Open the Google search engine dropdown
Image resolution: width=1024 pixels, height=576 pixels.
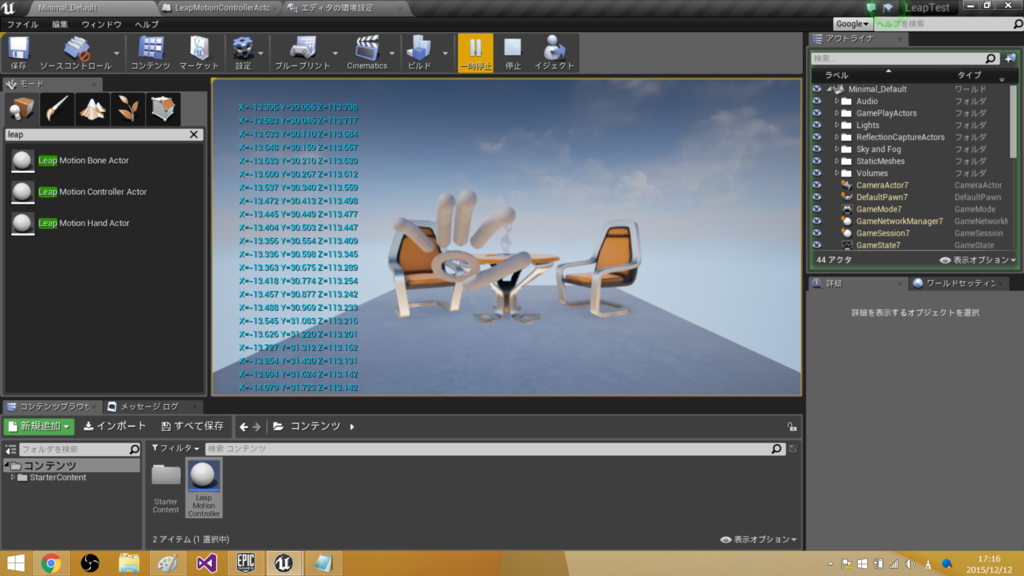(852, 24)
